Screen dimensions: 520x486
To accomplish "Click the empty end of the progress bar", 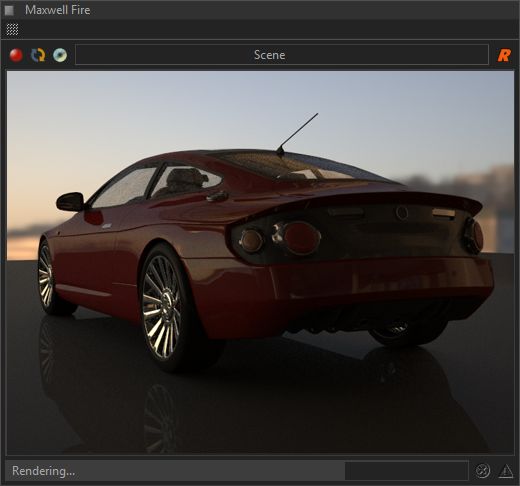I will tap(406, 471).
